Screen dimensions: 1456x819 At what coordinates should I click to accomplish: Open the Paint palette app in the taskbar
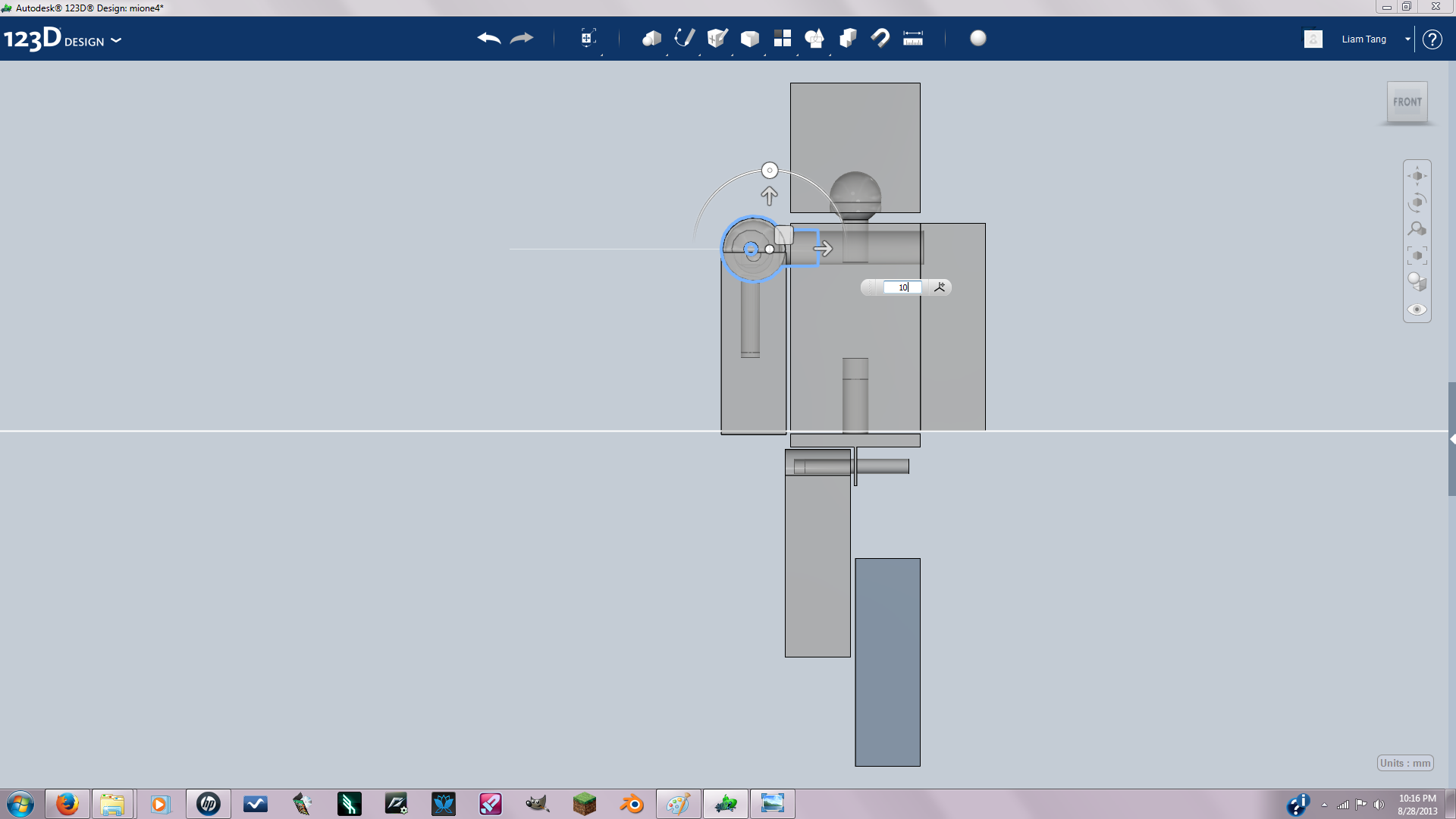click(x=678, y=804)
